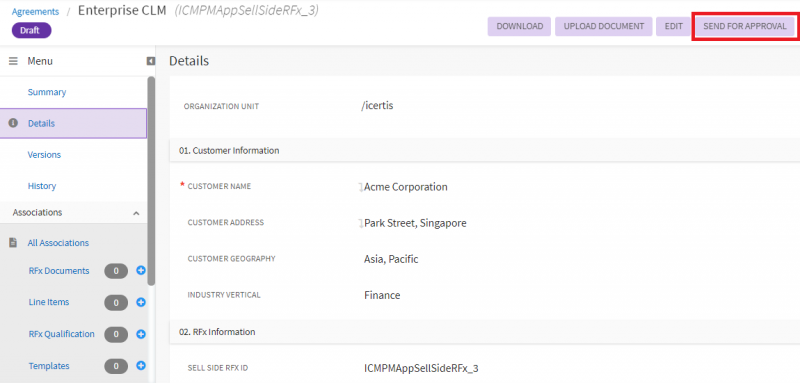Click the EDIT button
This screenshot has width=800, height=383.
point(673,27)
